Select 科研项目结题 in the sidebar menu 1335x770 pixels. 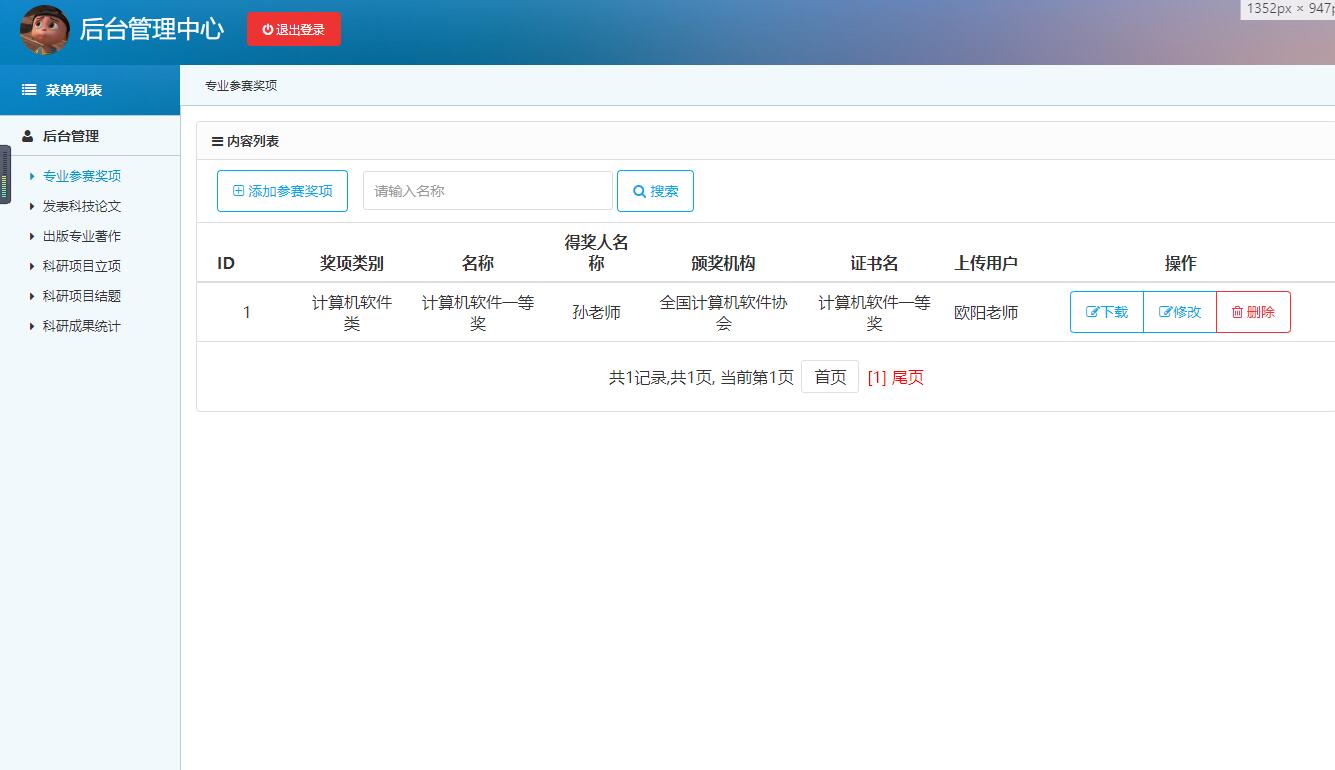coord(80,296)
